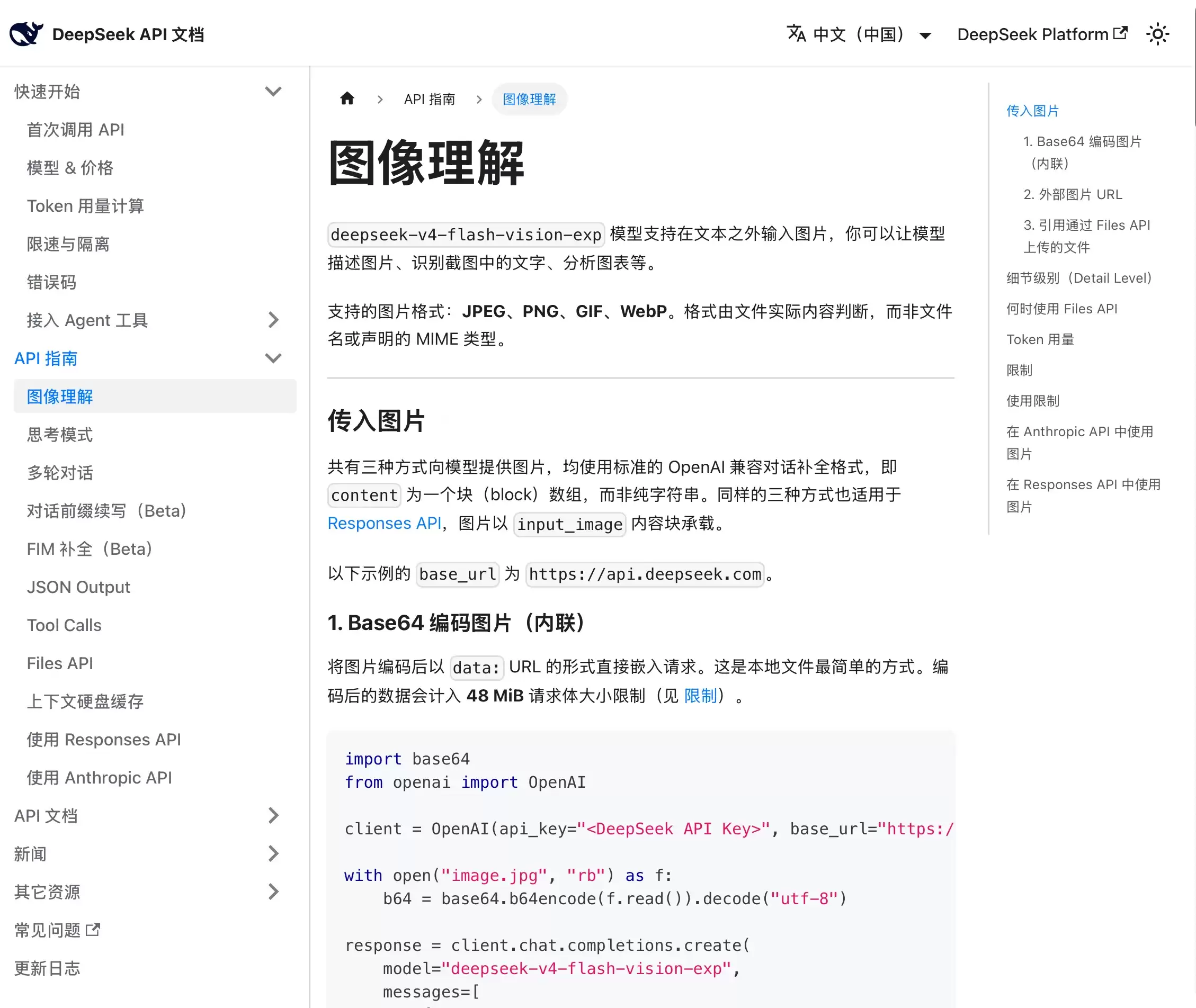Viewport: 1196px width, 1008px height.
Task: Open Tool Calls sidebar item
Action: tap(64, 625)
